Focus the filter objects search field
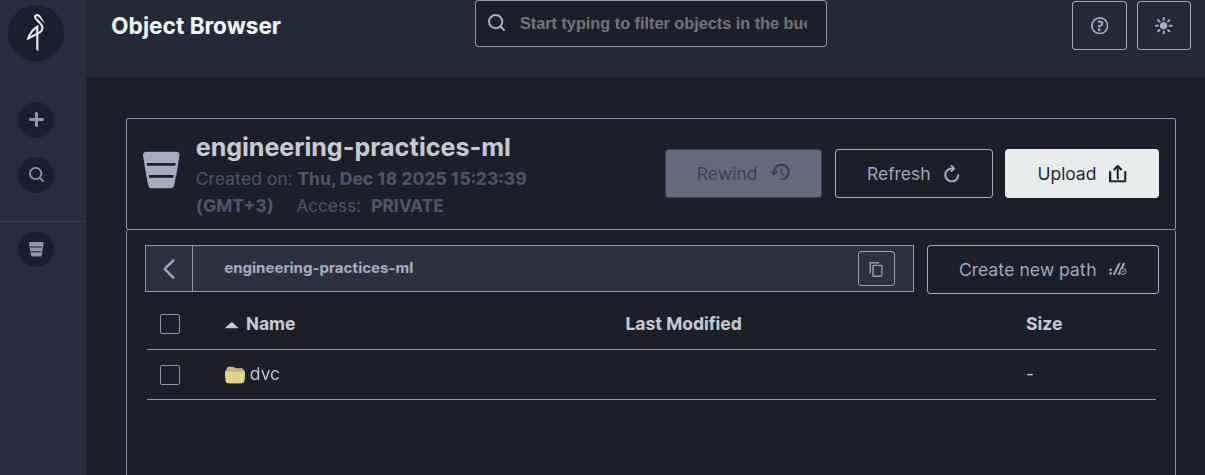Screen dimensions: 1205x475 pos(661,23)
